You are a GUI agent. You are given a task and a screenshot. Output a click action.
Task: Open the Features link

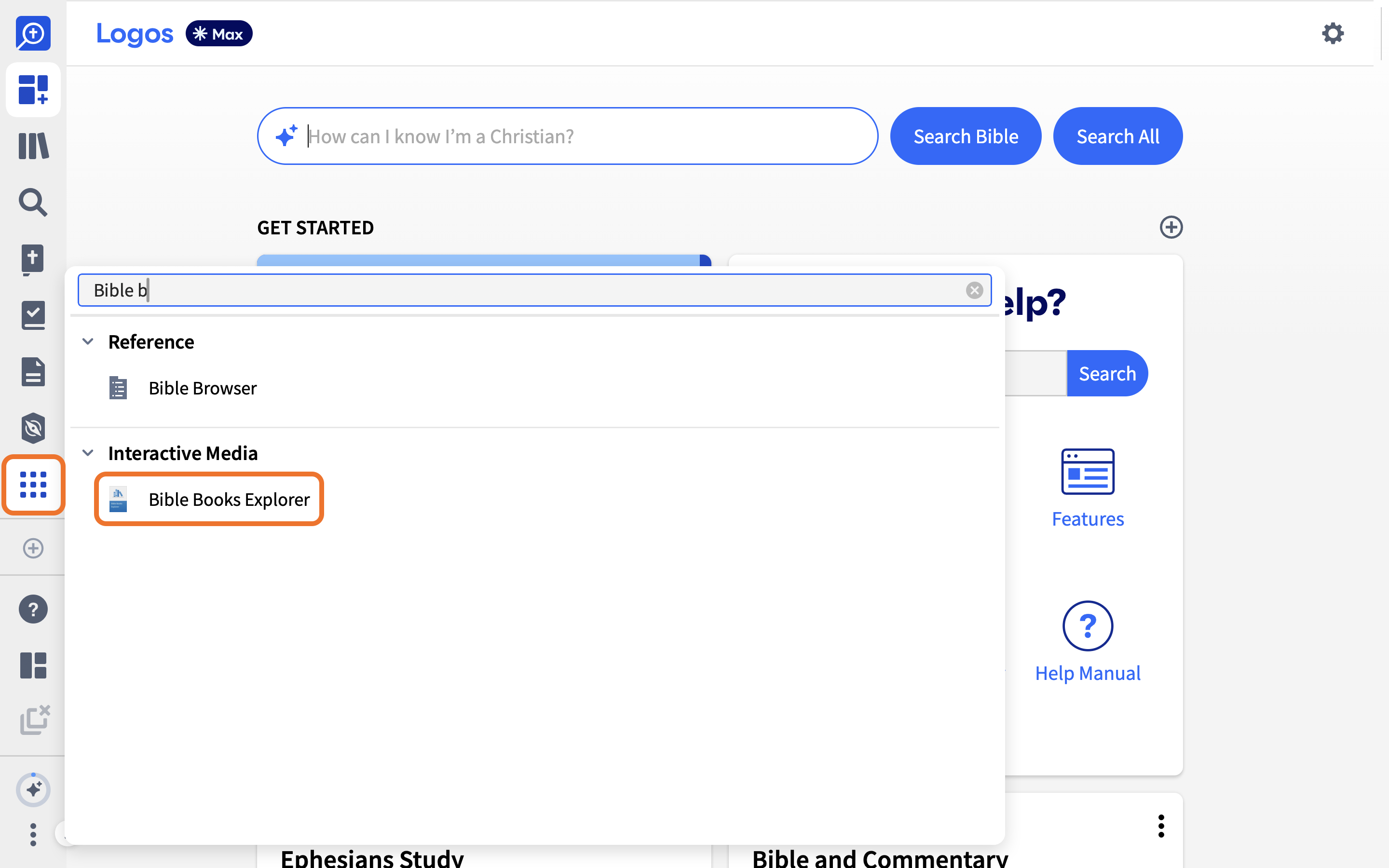pyautogui.click(x=1088, y=519)
